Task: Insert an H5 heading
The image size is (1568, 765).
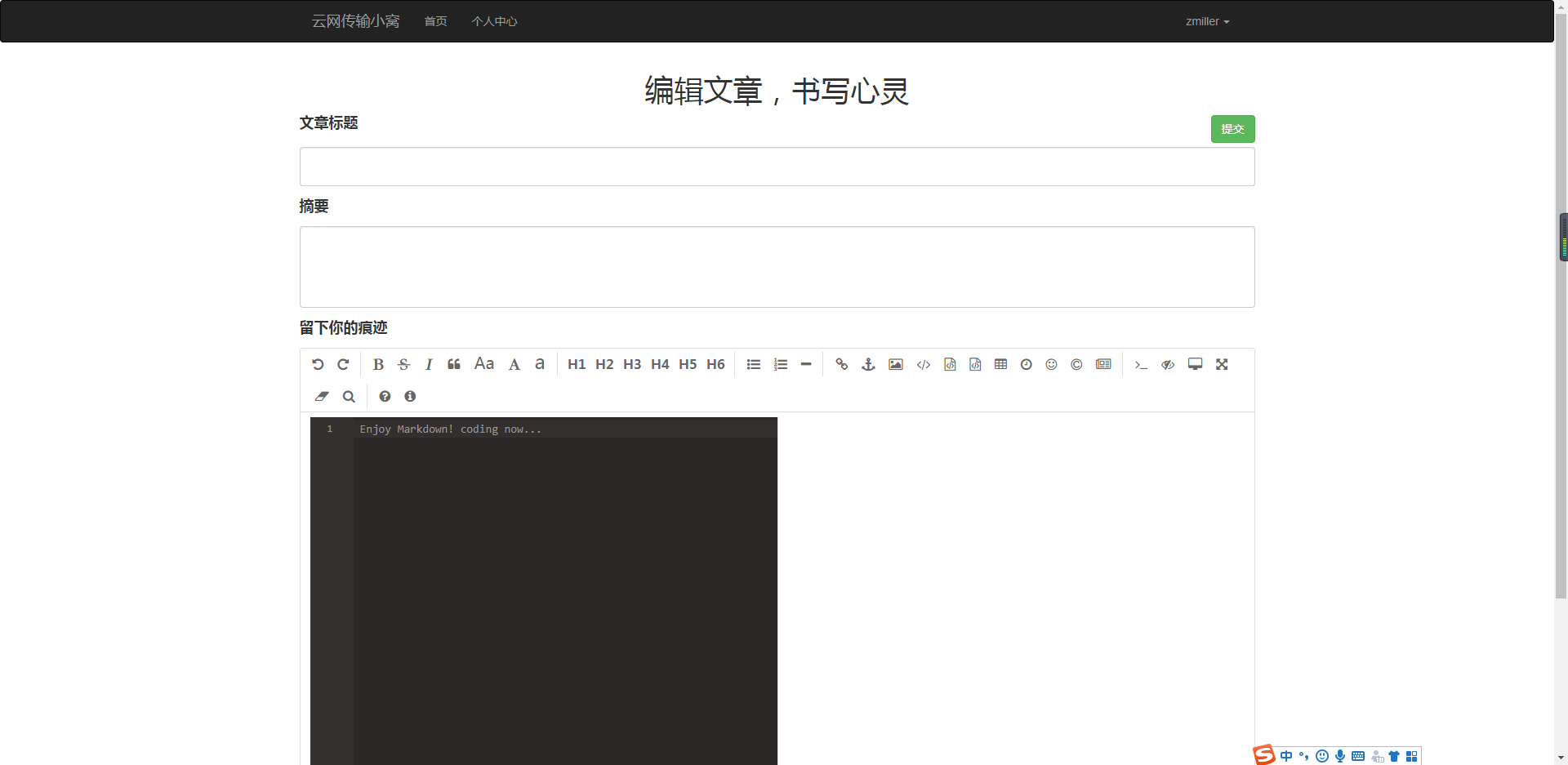Action: pos(688,364)
